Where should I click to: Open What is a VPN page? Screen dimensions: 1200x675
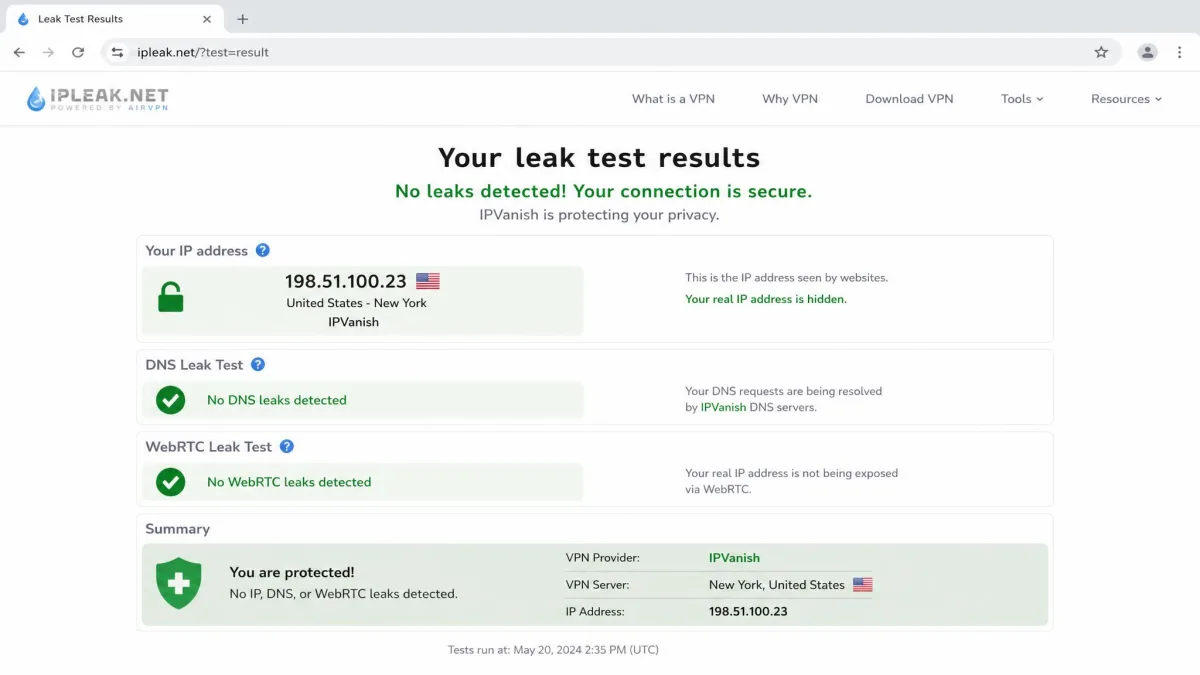(673, 99)
